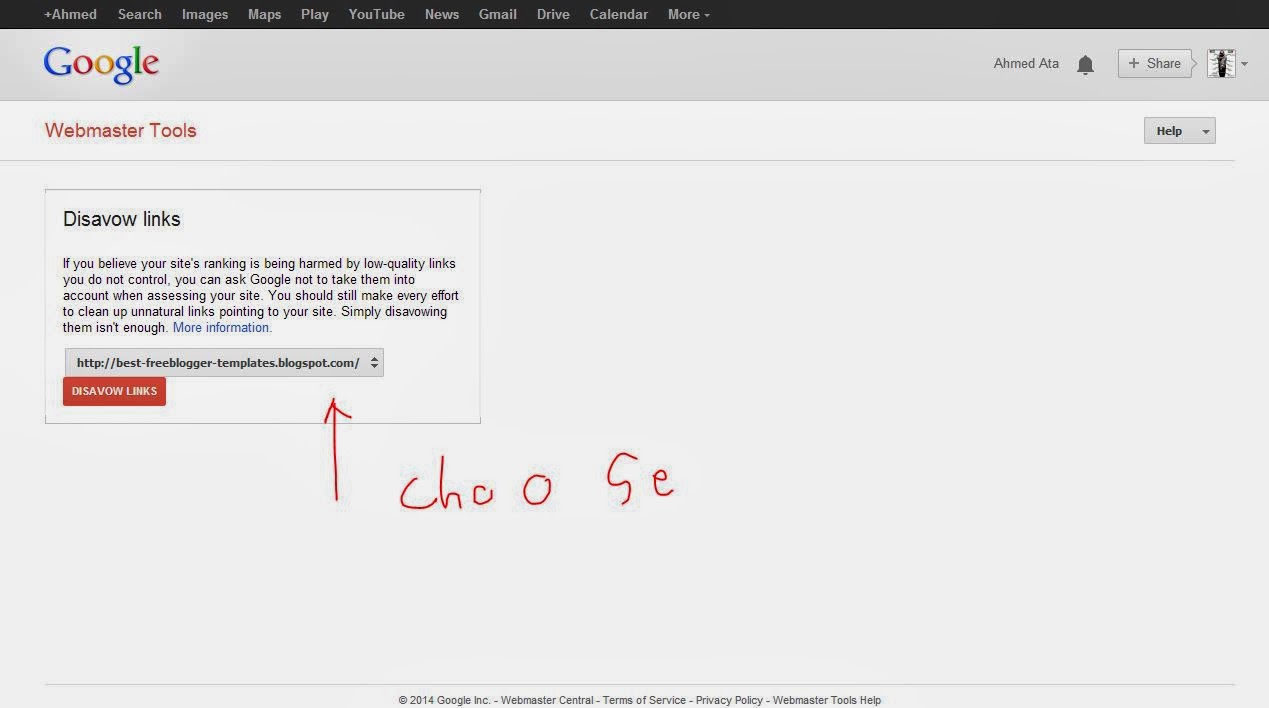Open Maps in the top bar

tap(264, 14)
